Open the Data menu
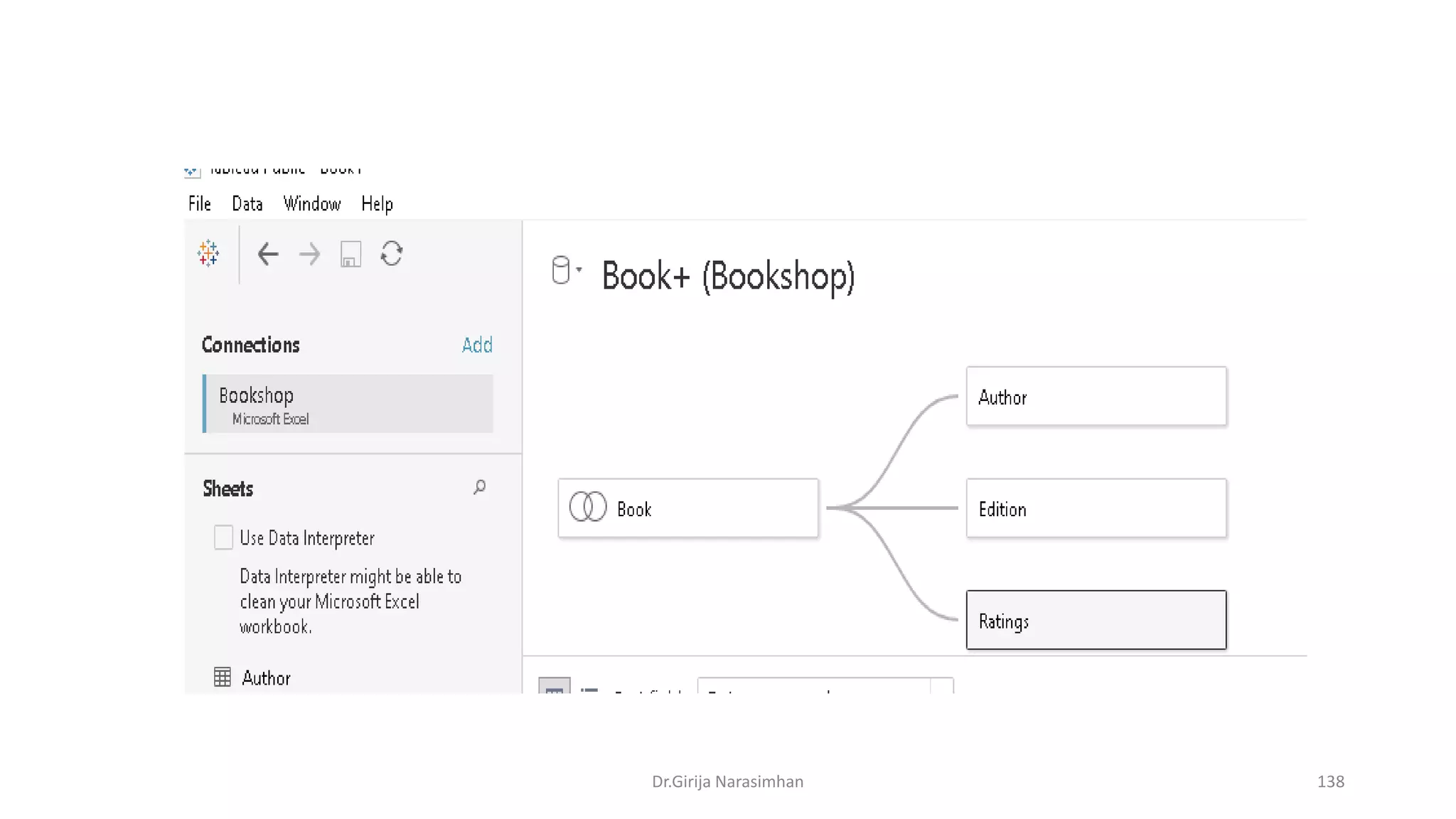The image size is (1456, 819). point(247,204)
